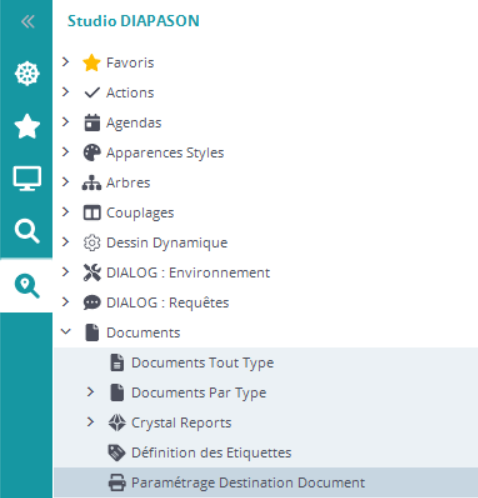Expand the Agendas node chevron
Image resolution: width=478 pixels, height=498 pixels.
point(66,122)
